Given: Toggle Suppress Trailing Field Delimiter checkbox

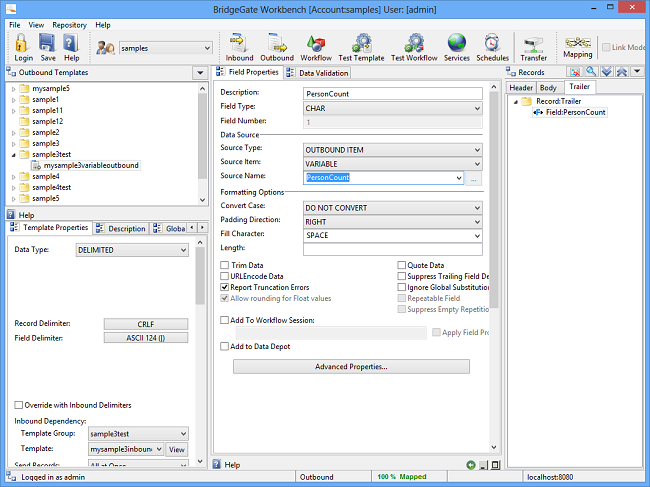Looking at the screenshot, I should (401, 276).
